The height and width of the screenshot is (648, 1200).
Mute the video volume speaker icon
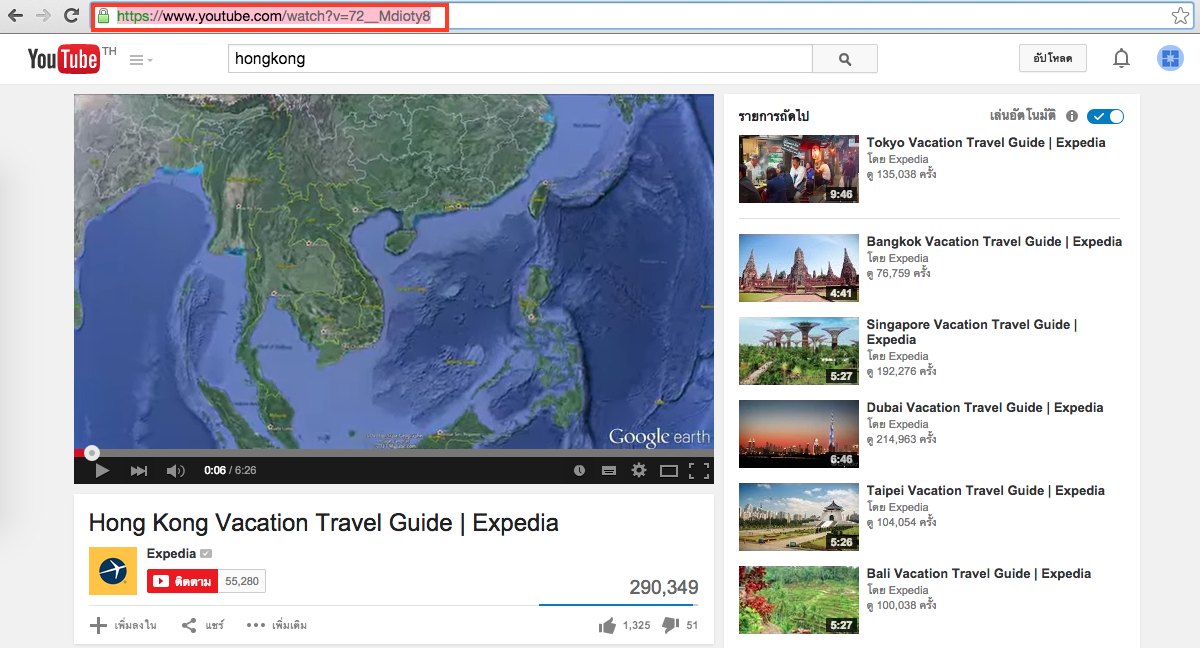click(x=175, y=470)
